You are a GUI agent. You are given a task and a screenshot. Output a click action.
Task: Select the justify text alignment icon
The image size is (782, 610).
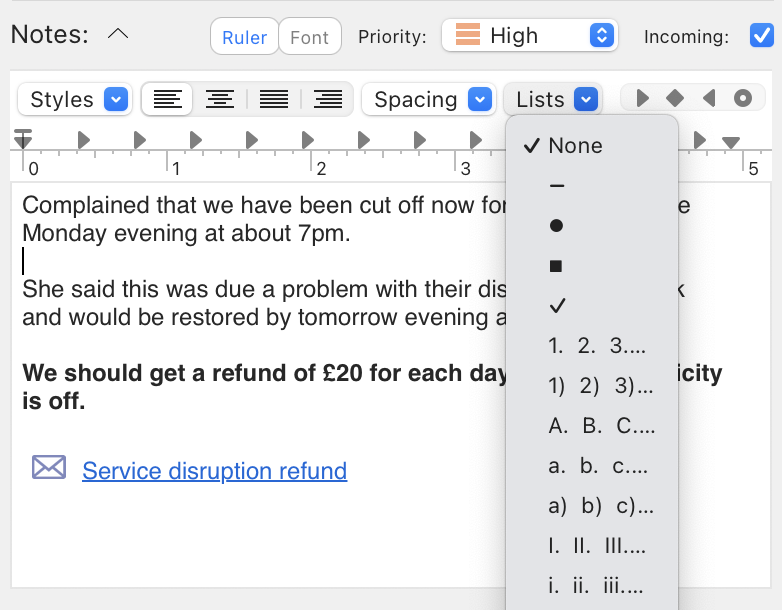[273, 99]
